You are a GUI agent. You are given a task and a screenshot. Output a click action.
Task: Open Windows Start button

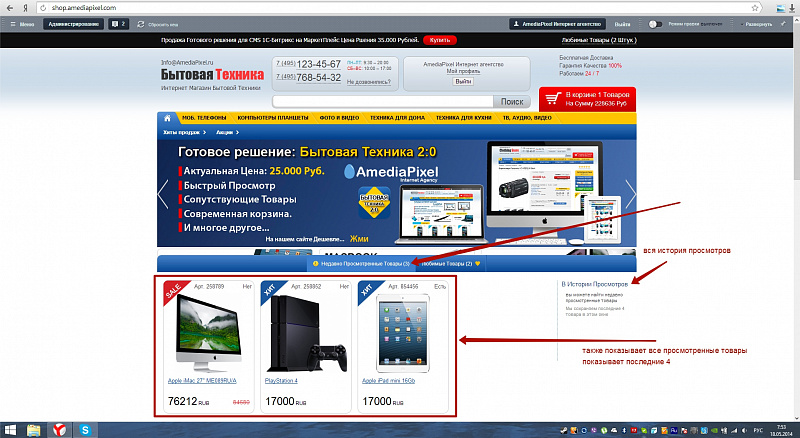(x=10, y=430)
